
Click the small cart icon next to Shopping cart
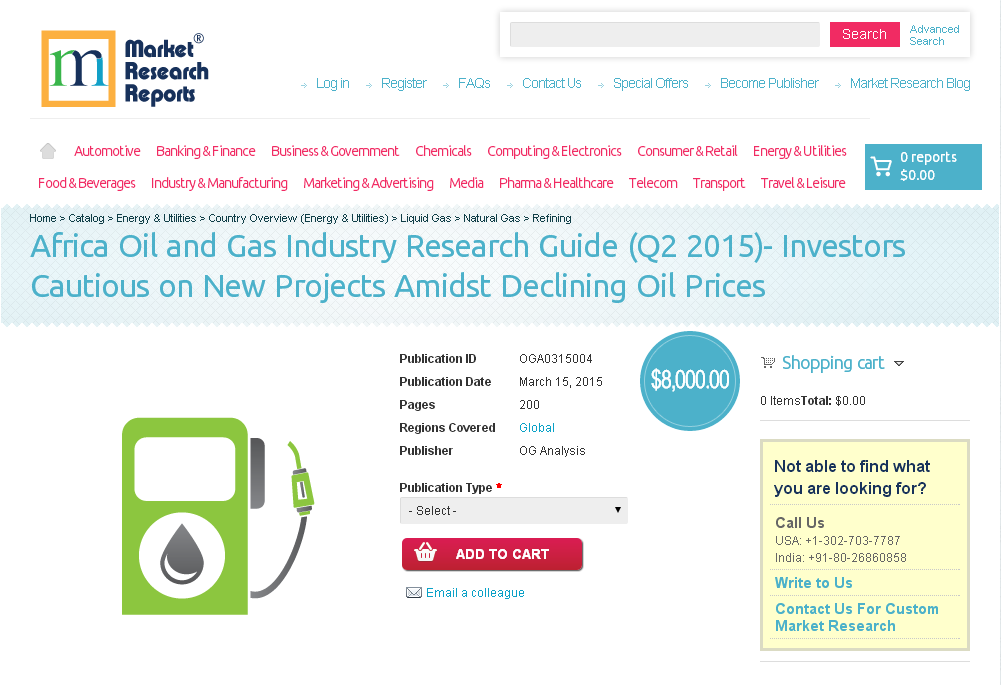tap(768, 362)
